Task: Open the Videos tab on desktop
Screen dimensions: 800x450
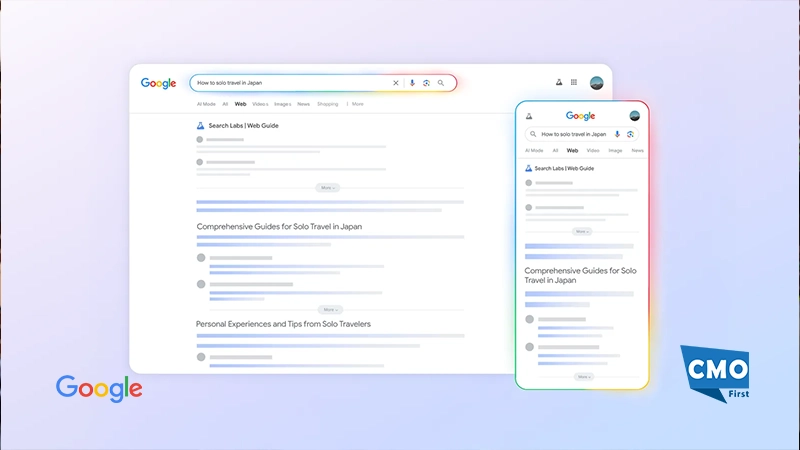Action: 260,104
